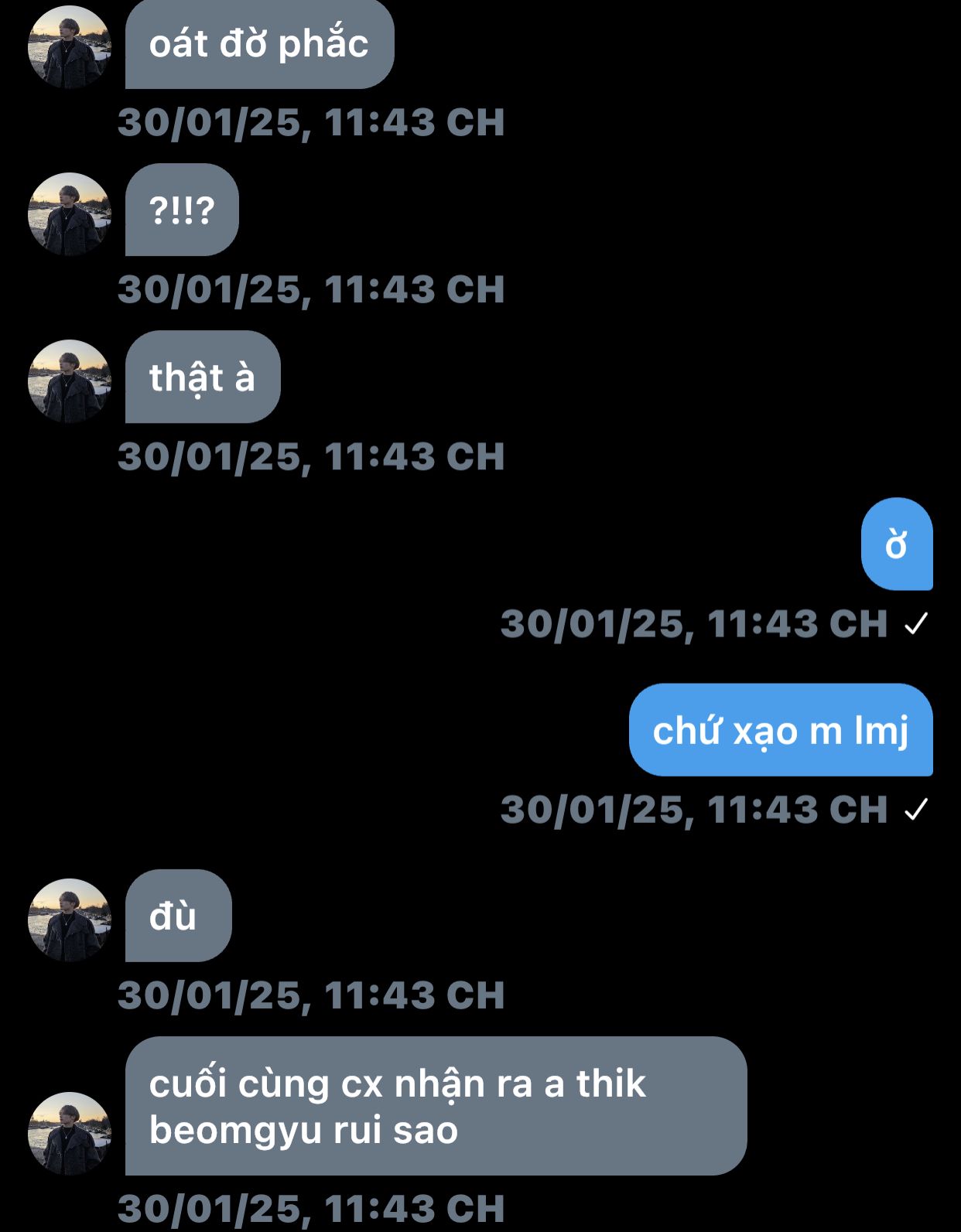Tap avatar beside "oát đờ phắc" message
This screenshot has width=961, height=1232.
(x=70, y=47)
